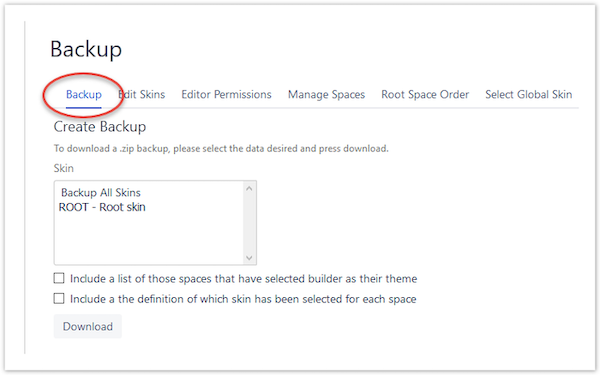The width and height of the screenshot is (600, 375).
Task: Switch to the Edit Skins tab
Action: 142,95
